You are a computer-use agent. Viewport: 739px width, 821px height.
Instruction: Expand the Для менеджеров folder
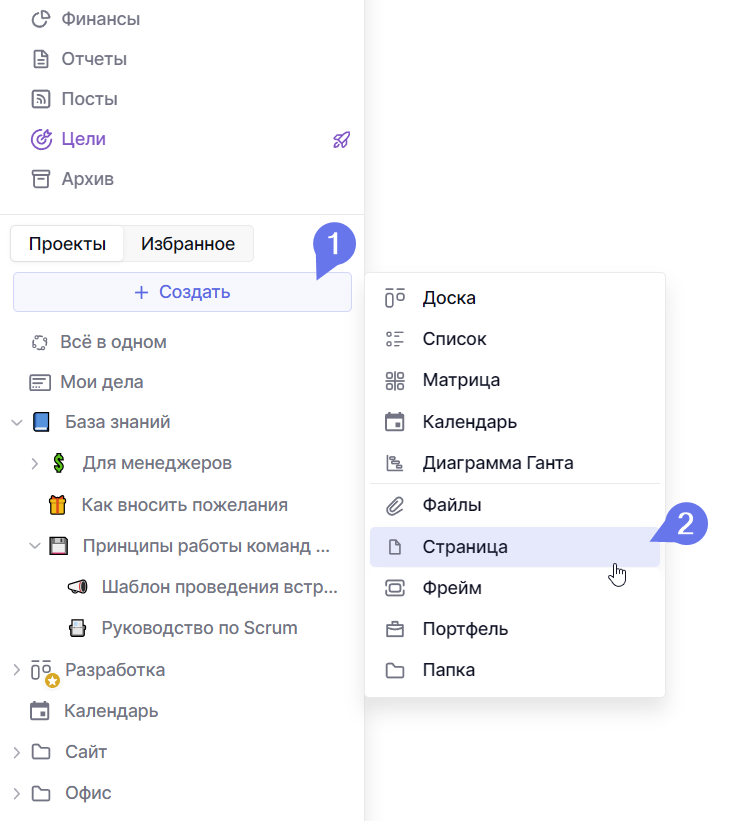[x=34, y=463]
